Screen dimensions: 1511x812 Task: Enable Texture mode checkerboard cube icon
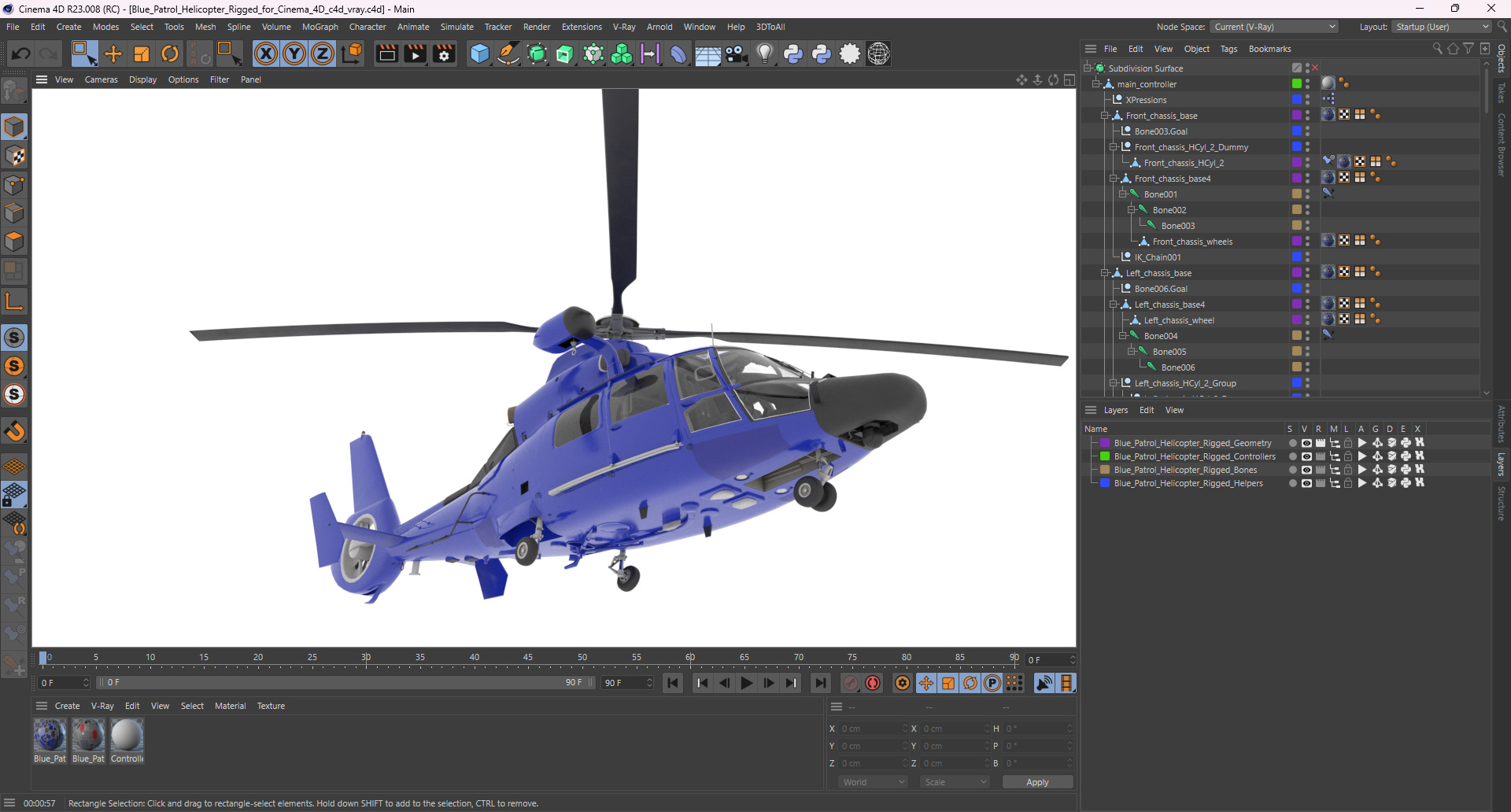(14, 156)
